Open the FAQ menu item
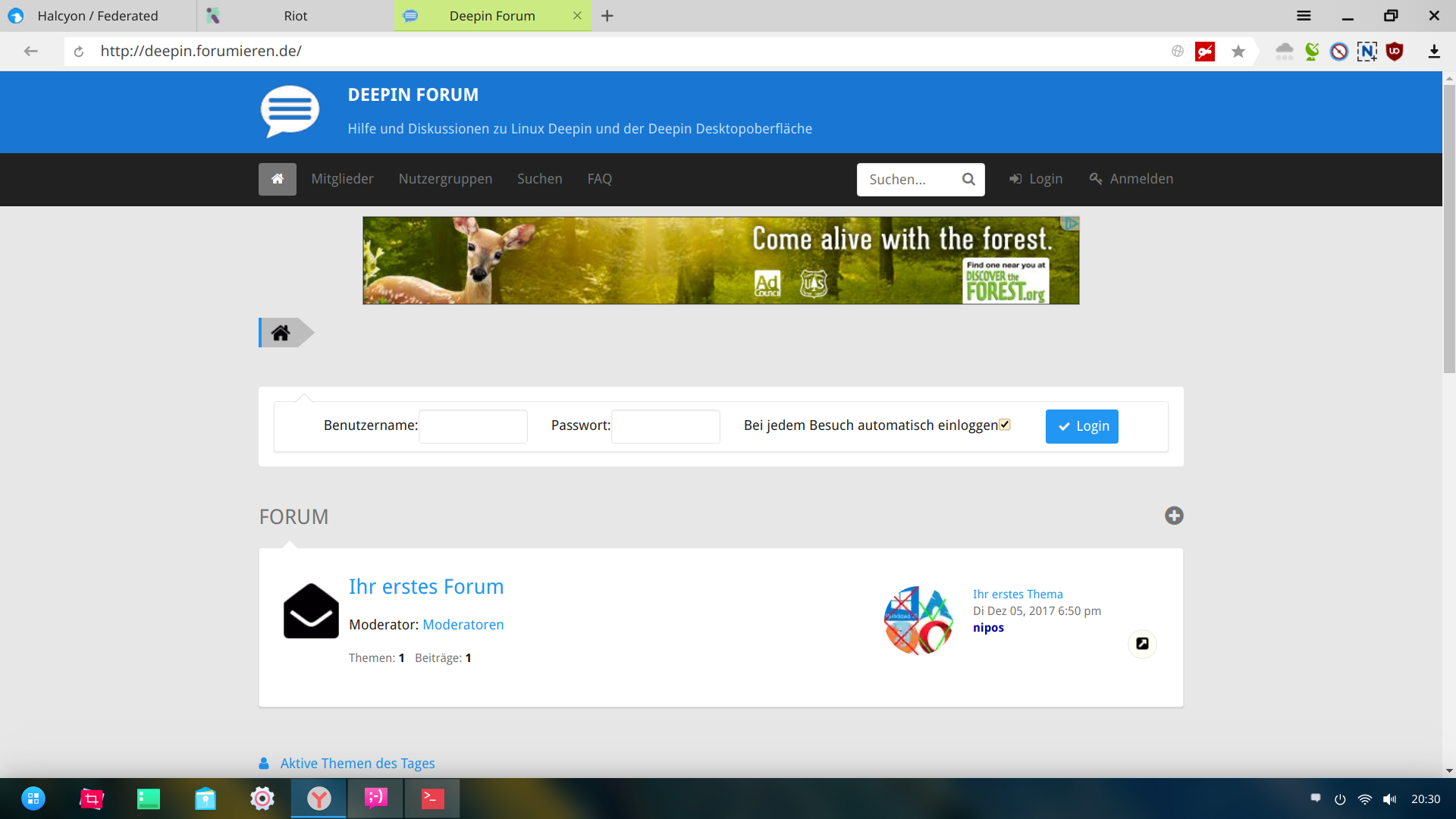The image size is (1456, 819). point(599,179)
